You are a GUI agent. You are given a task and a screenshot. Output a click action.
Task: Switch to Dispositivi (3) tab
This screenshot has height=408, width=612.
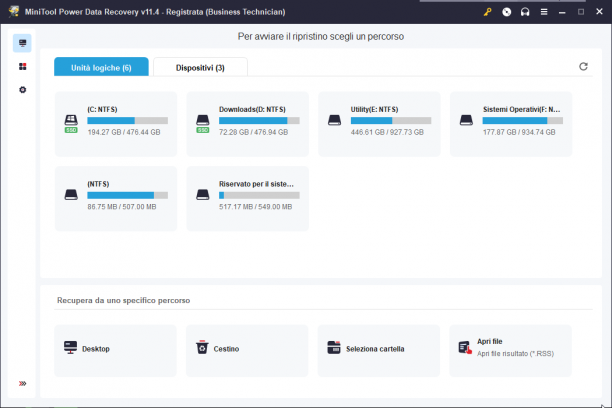[200, 67]
